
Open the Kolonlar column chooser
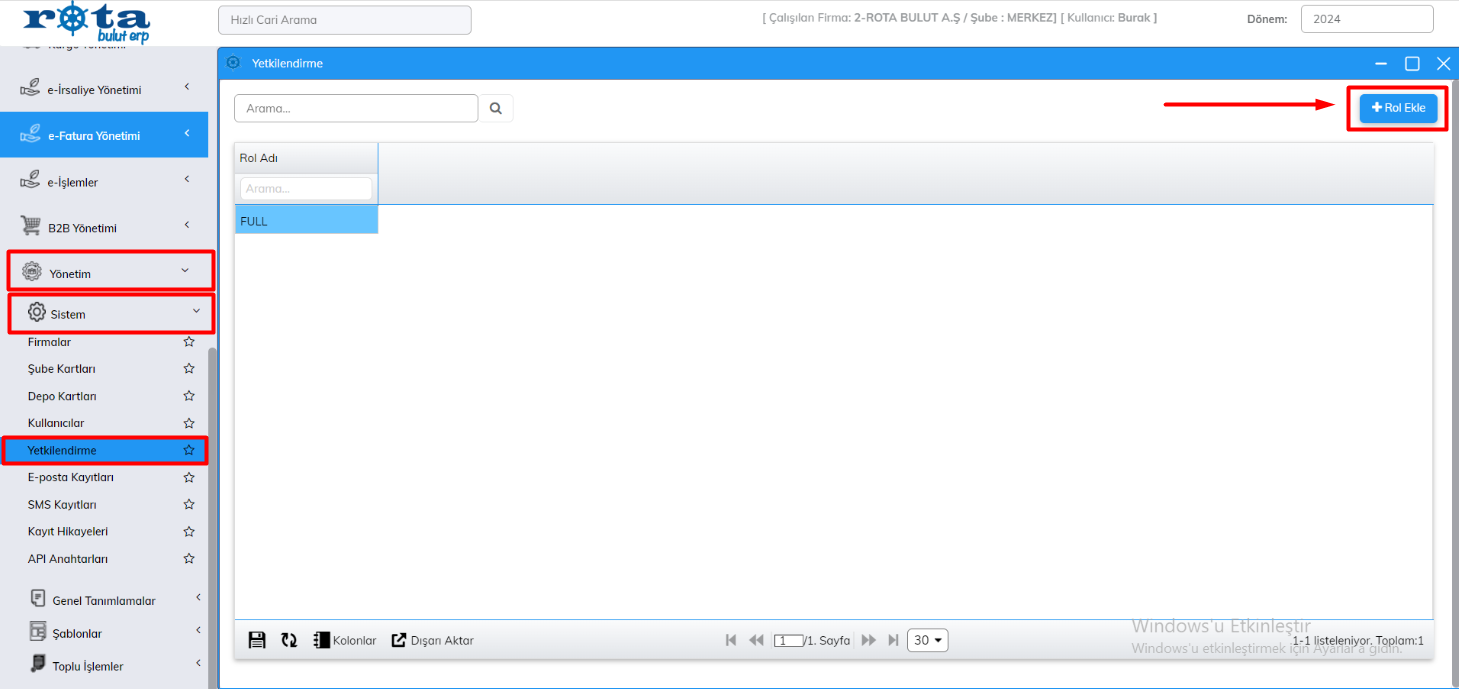(x=345, y=640)
